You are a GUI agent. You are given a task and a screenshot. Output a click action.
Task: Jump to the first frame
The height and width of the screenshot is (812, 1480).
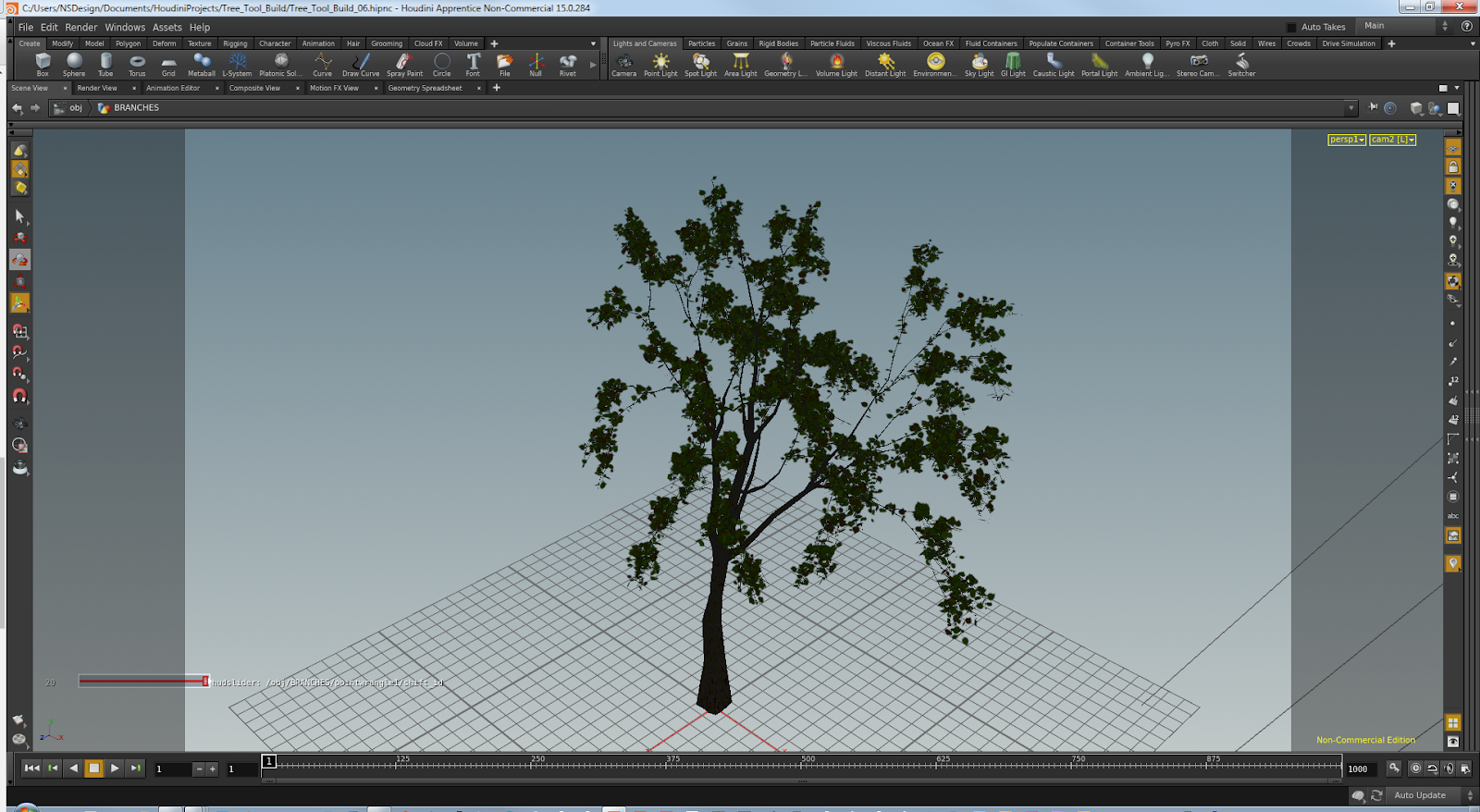tap(31, 768)
